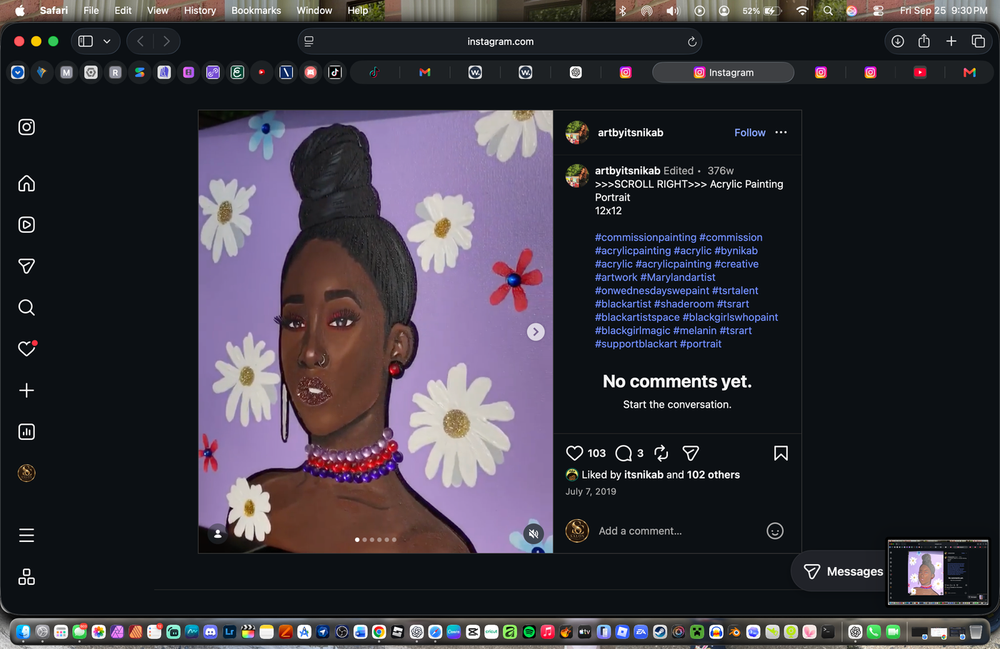Open the Bookmarks menu

click(256, 10)
